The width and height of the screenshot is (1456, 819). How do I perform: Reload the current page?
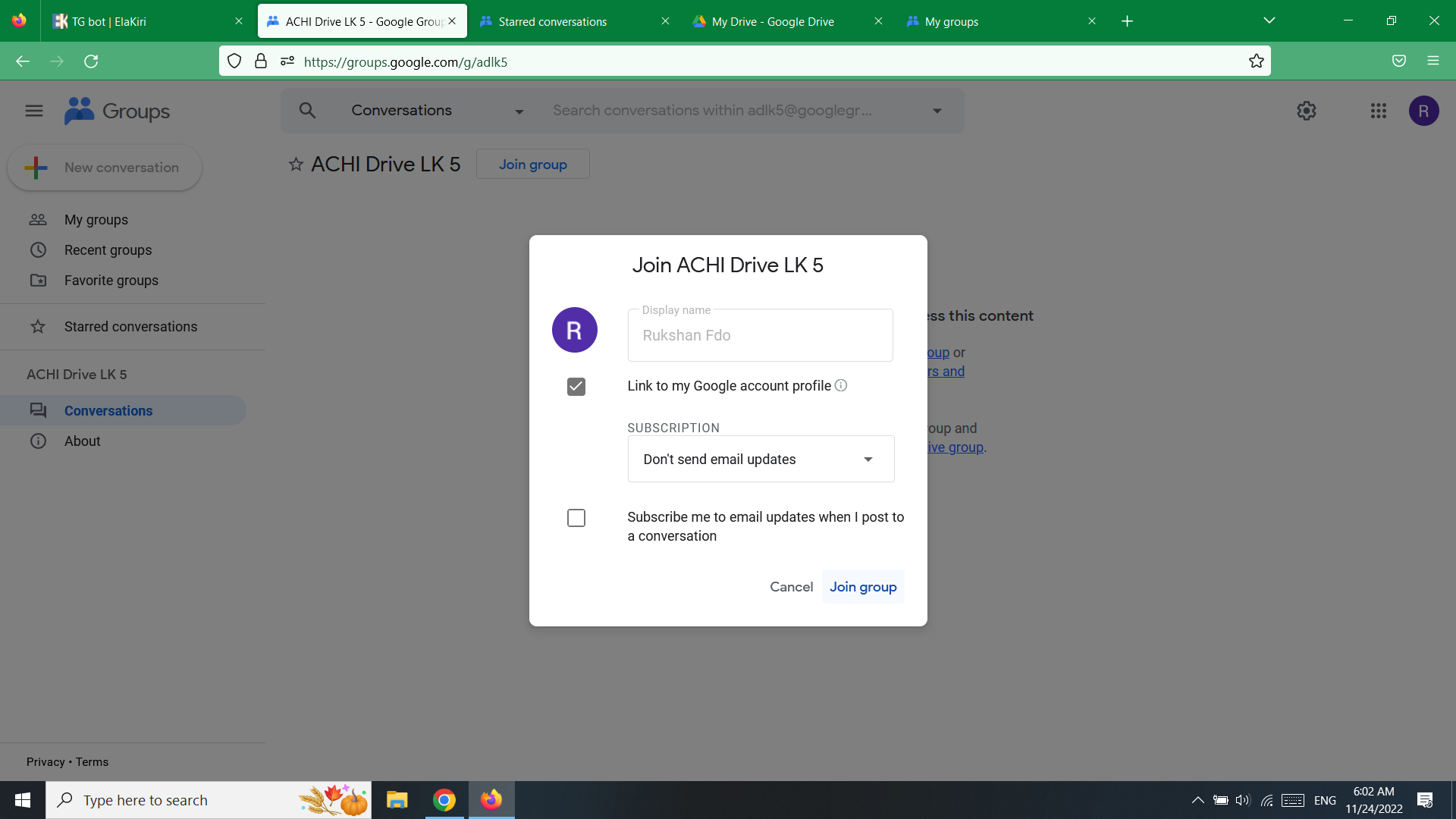click(x=91, y=61)
